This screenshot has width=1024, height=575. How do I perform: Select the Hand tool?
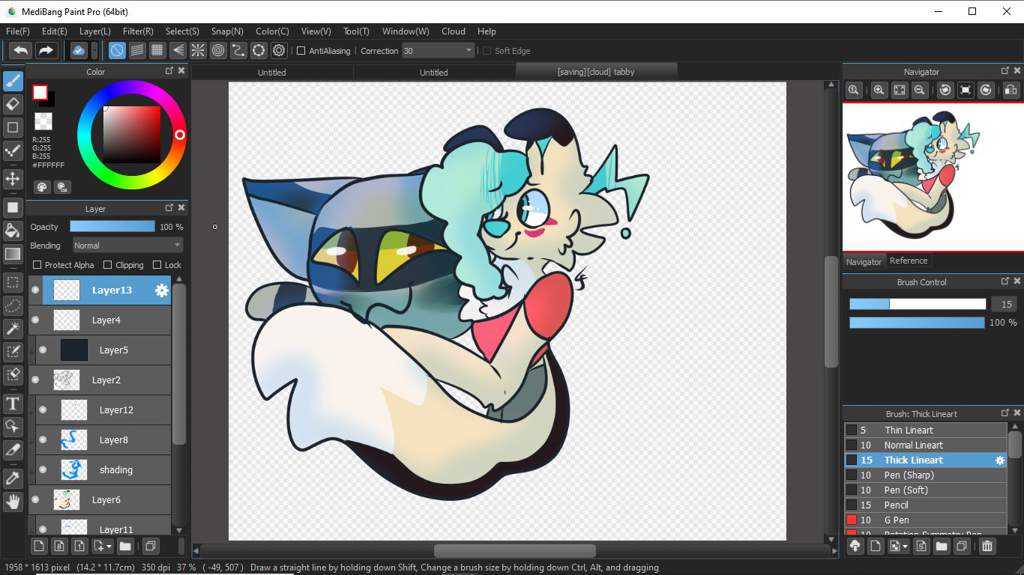pos(12,502)
